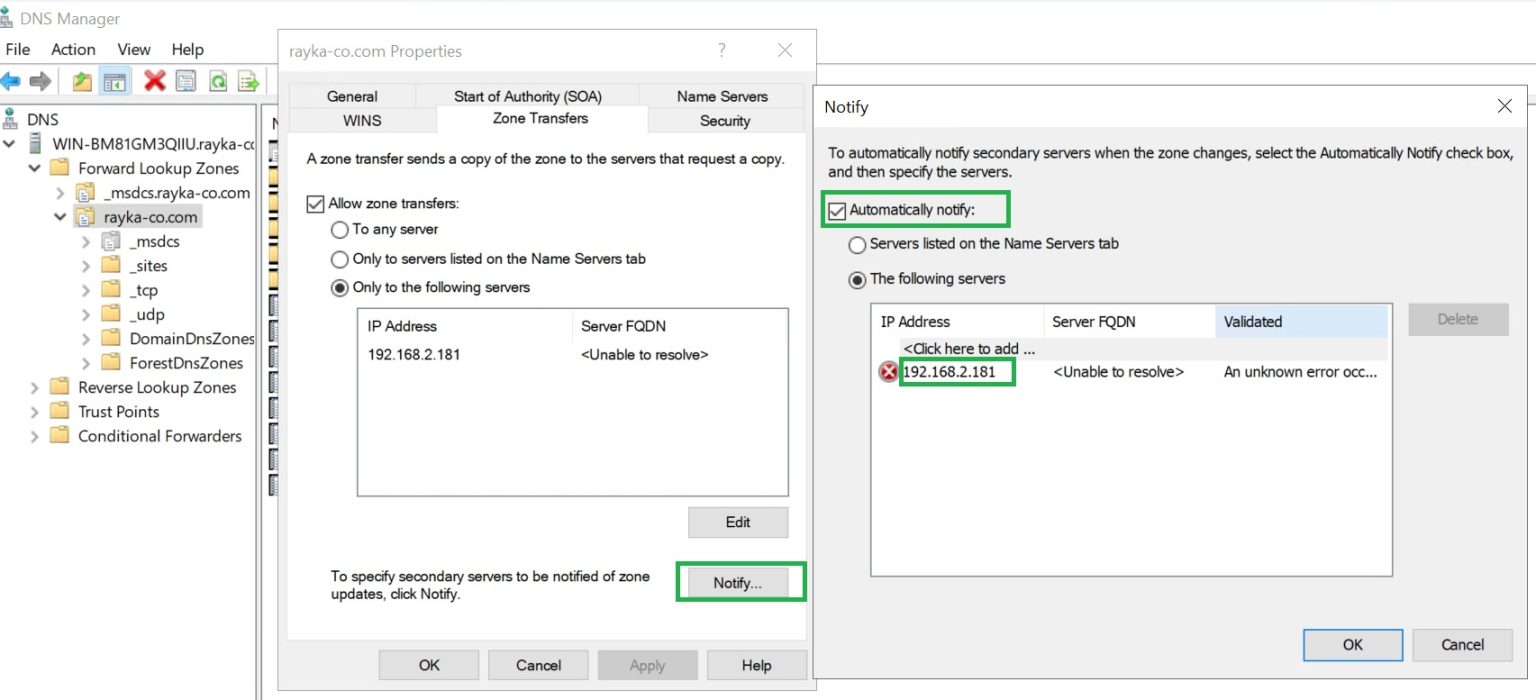This screenshot has width=1536, height=700.
Task: Select DomainDnsZones folder in tree
Action: tap(191, 339)
